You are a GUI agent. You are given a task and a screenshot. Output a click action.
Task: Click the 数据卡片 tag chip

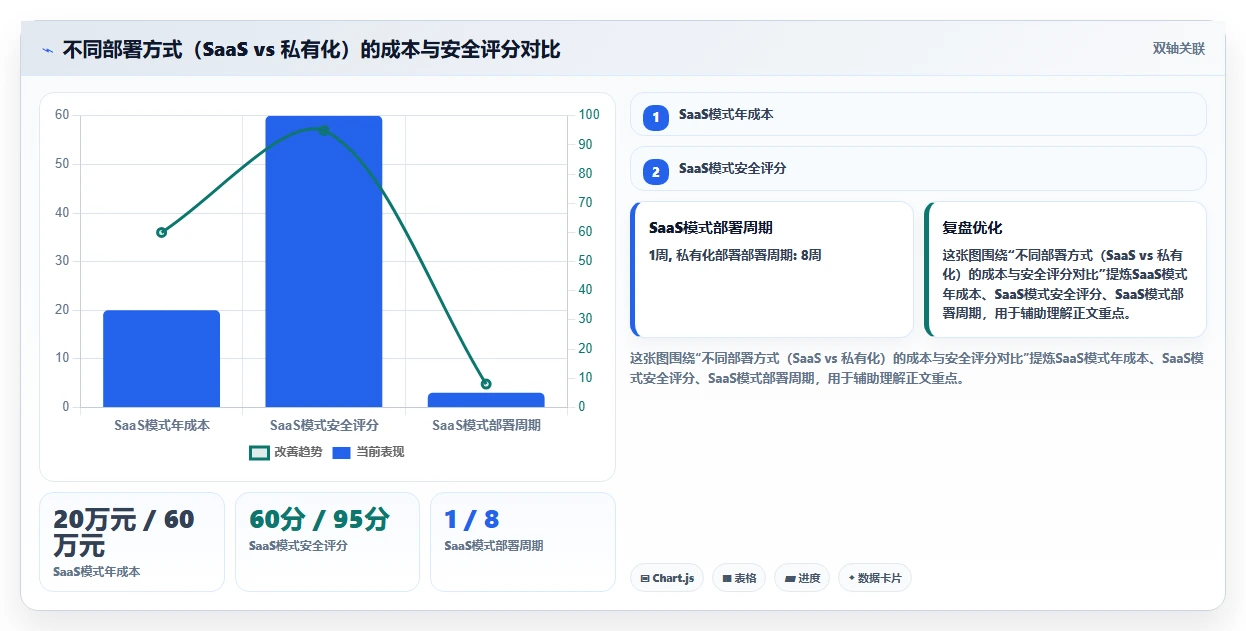tap(875, 578)
